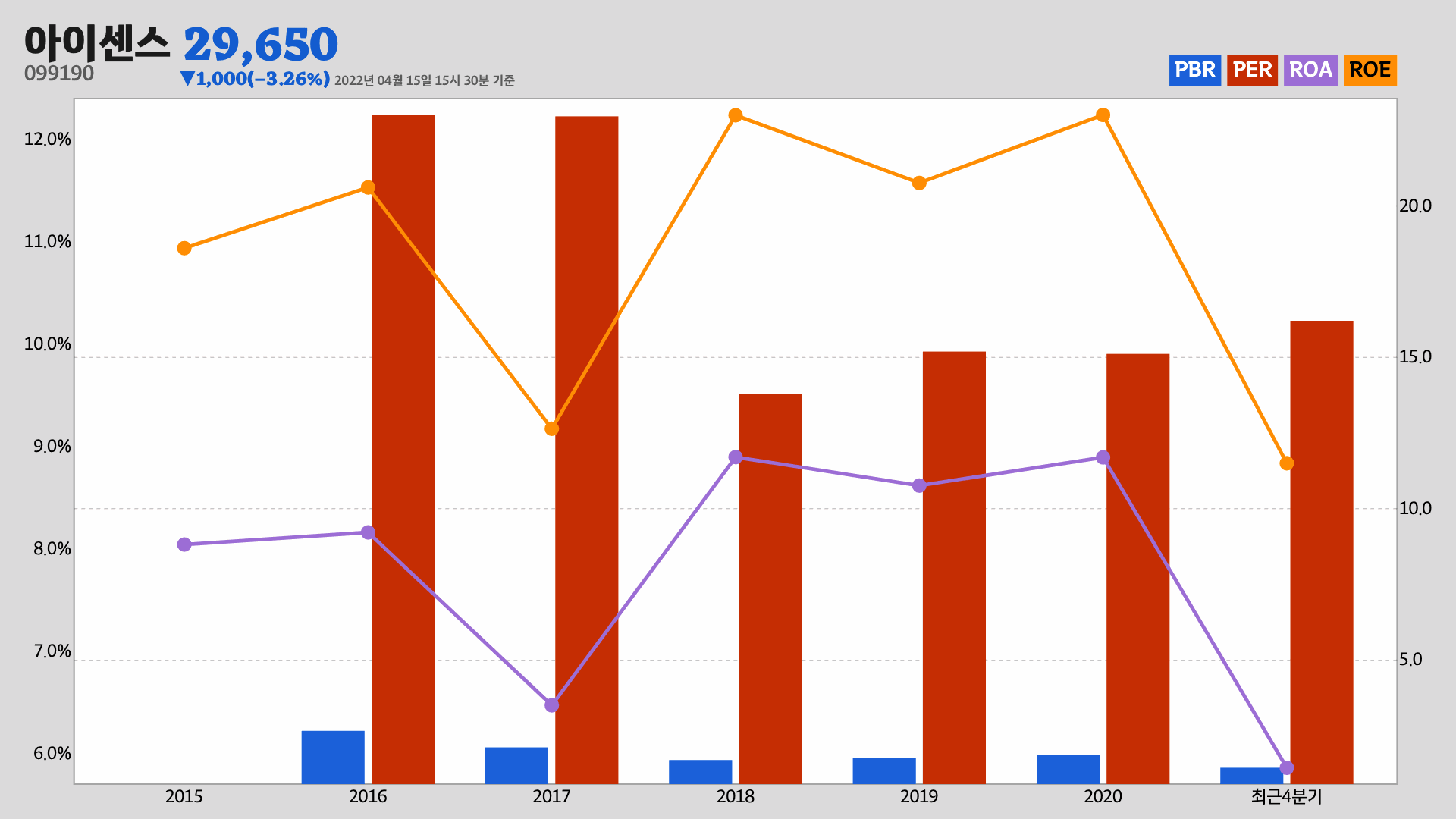Image resolution: width=1456 pixels, height=819 pixels.
Task: Click the 20.0 right axis label
Action: 1415,206
